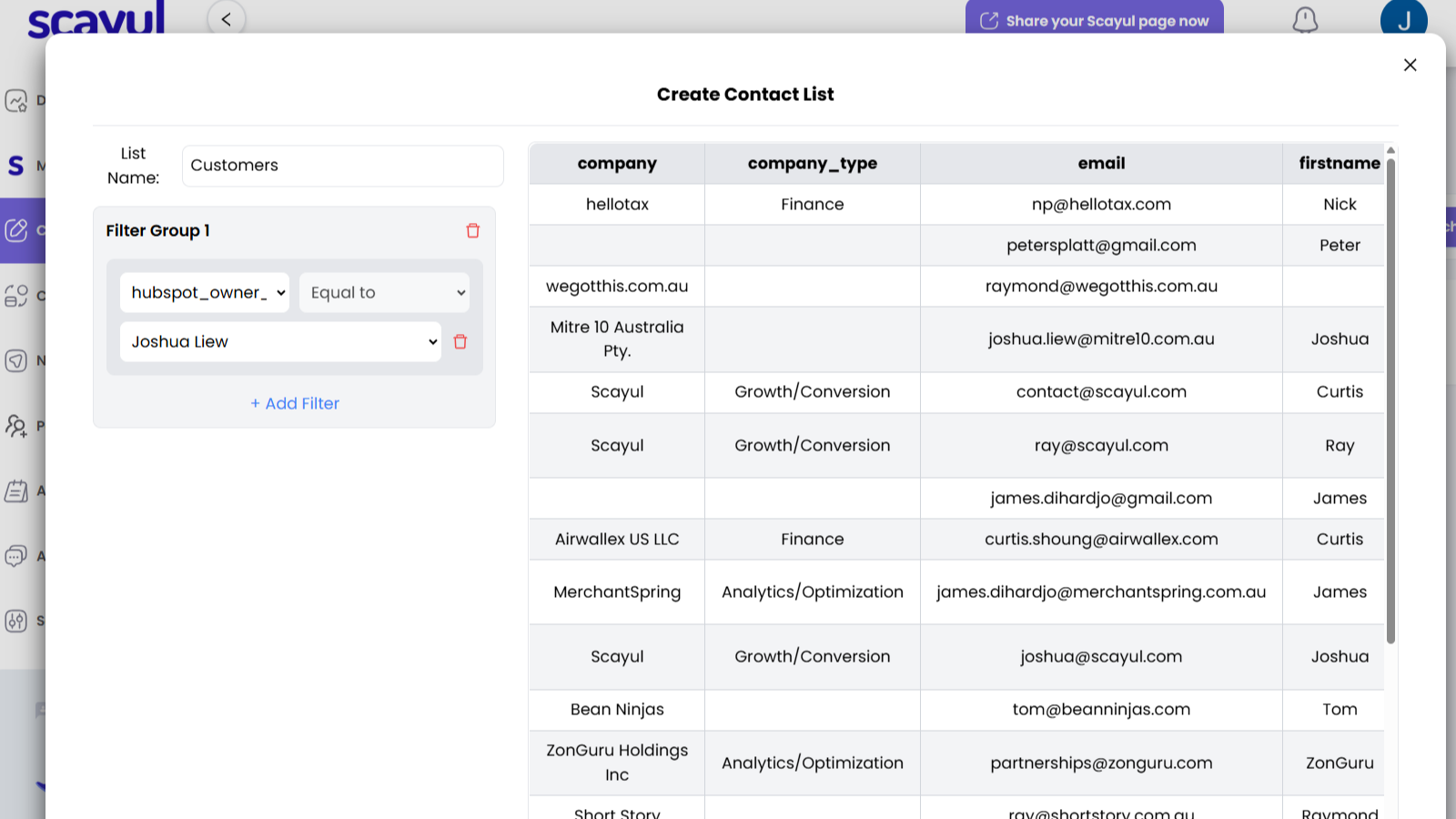Click the List Name input field
Image resolution: width=1456 pixels, height=819 pixels.
pos(342,166)
